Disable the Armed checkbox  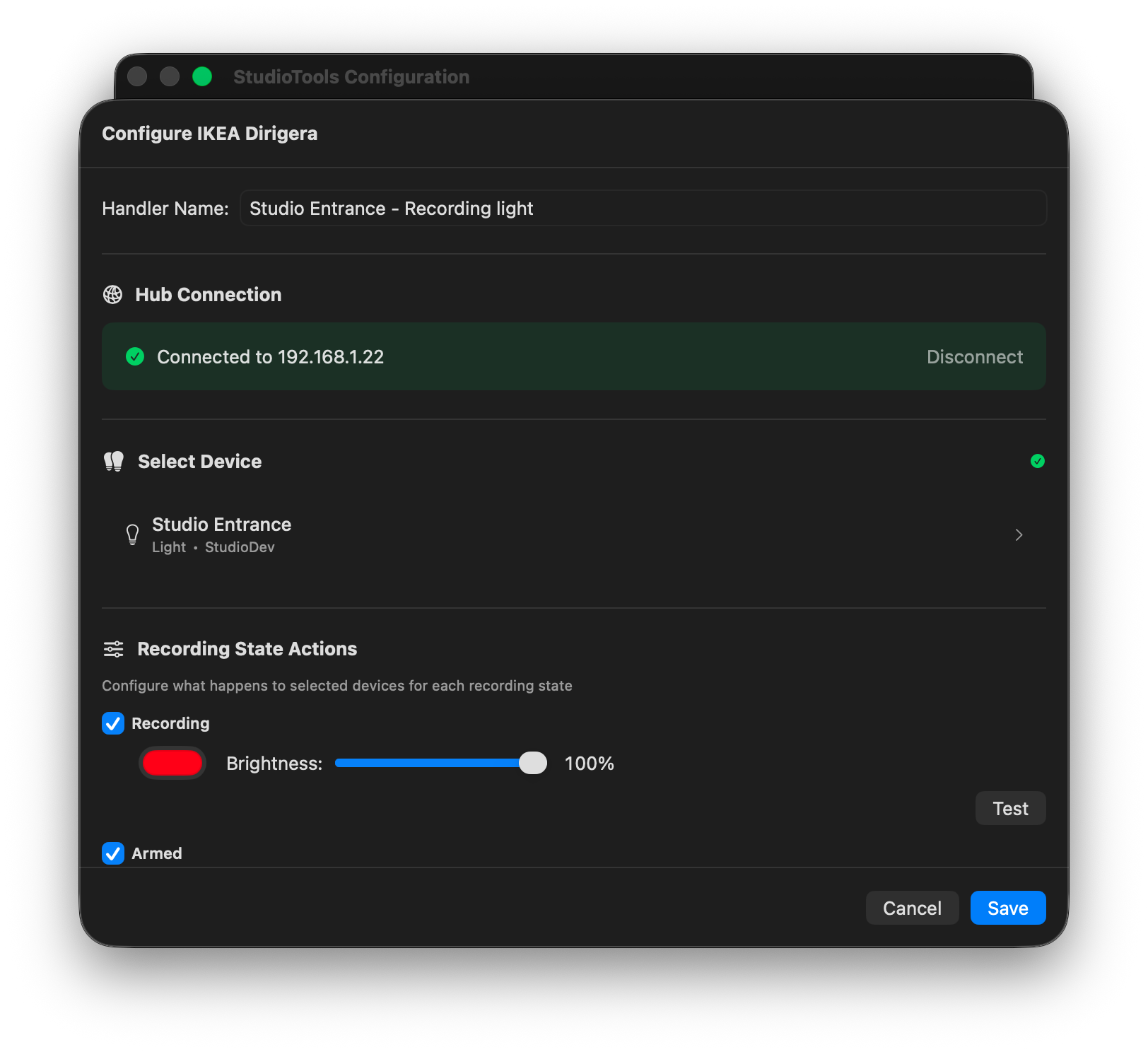pyautogui.click(x=112, y=853)
